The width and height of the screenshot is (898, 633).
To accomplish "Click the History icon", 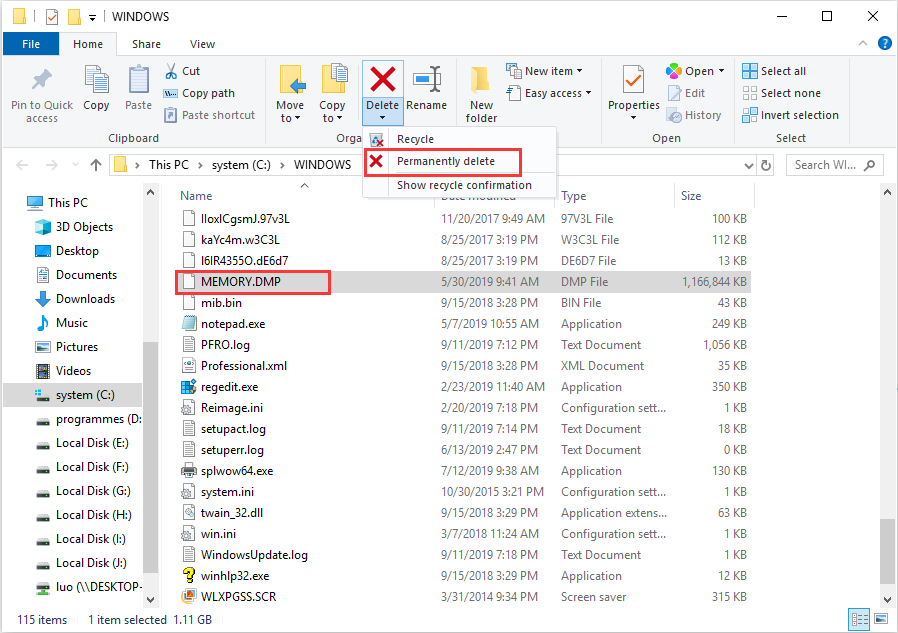I will click(x=675, y=115).
